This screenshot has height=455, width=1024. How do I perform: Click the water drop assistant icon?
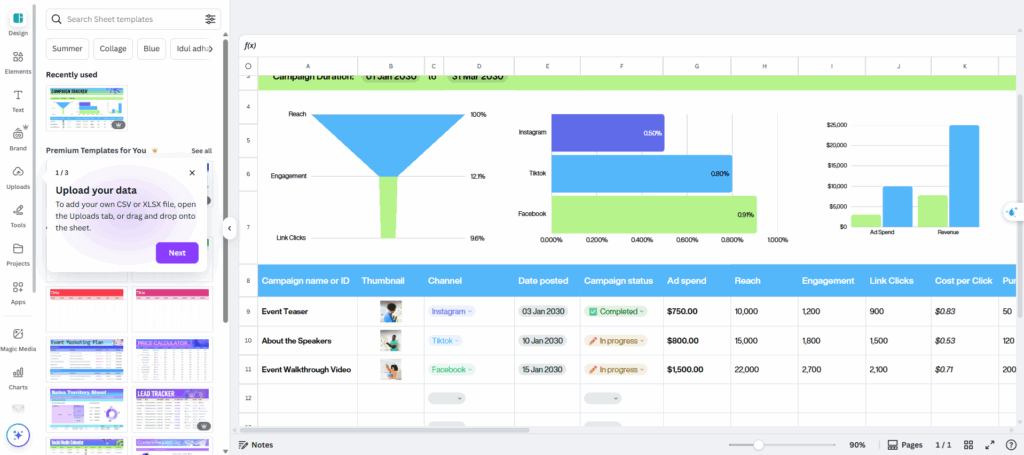[1012, 212]
